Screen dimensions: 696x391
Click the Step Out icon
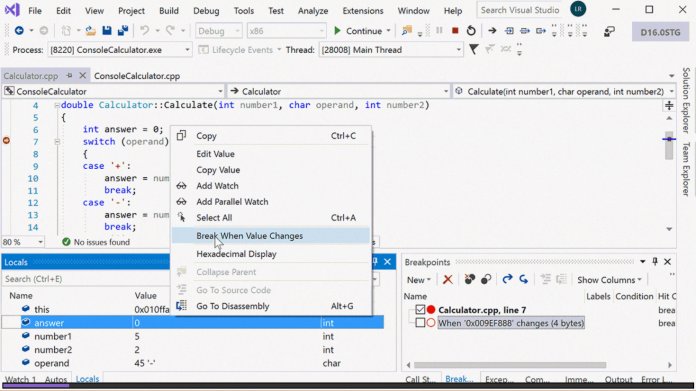pos(541,31)
